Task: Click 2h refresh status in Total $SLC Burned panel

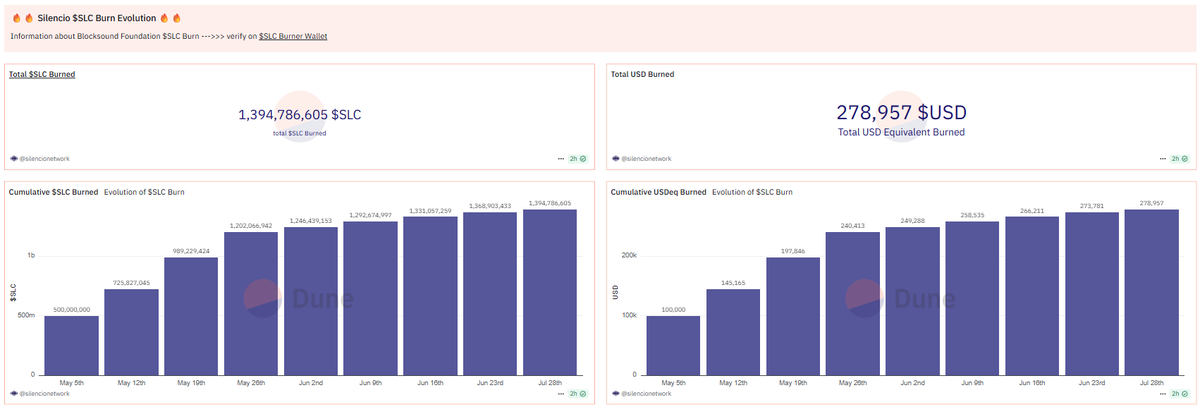Action: pos(578,158)
